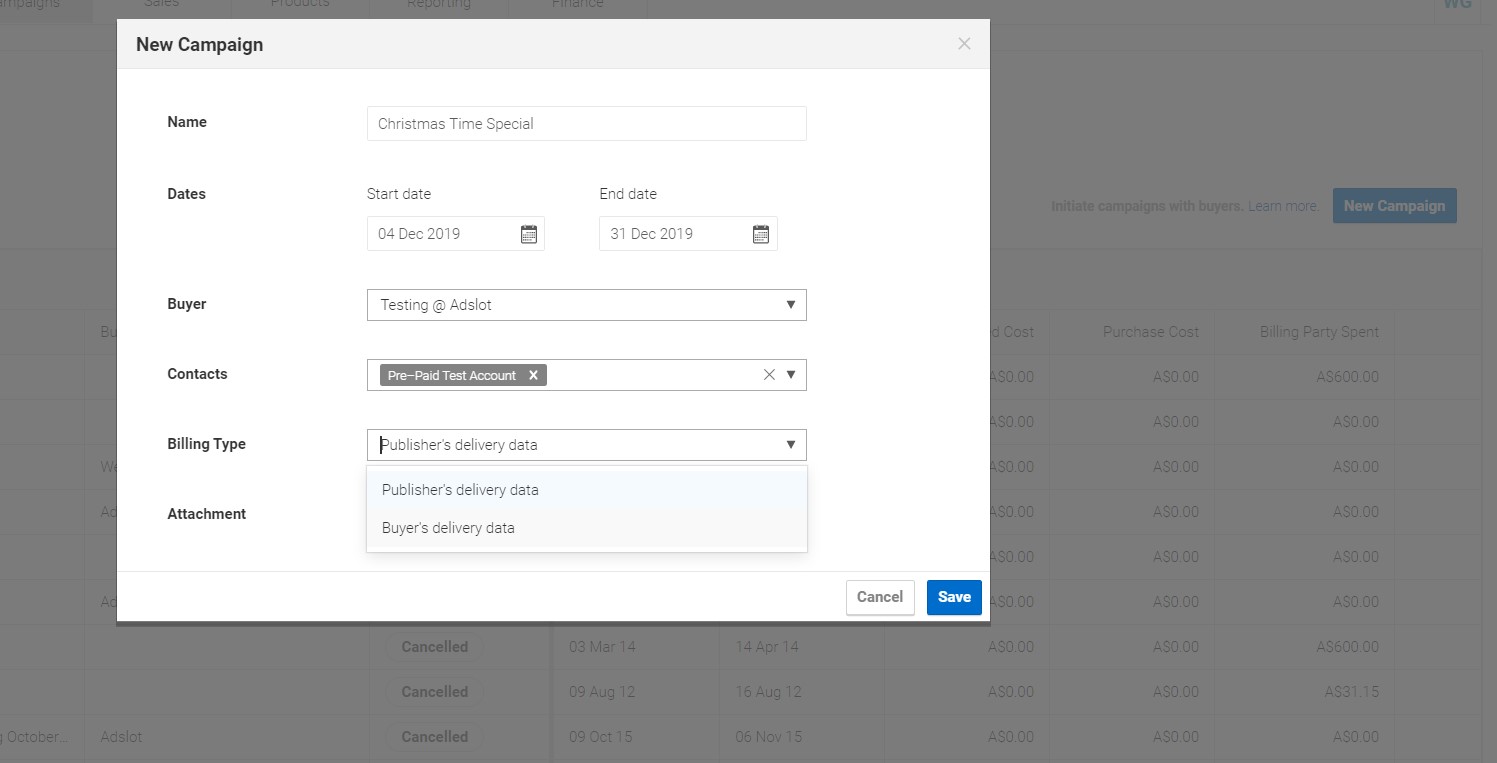This screenshot has width=1497, height=763.
Task: Expand the Buyer dropdown arrow
Action: point(790,305)
